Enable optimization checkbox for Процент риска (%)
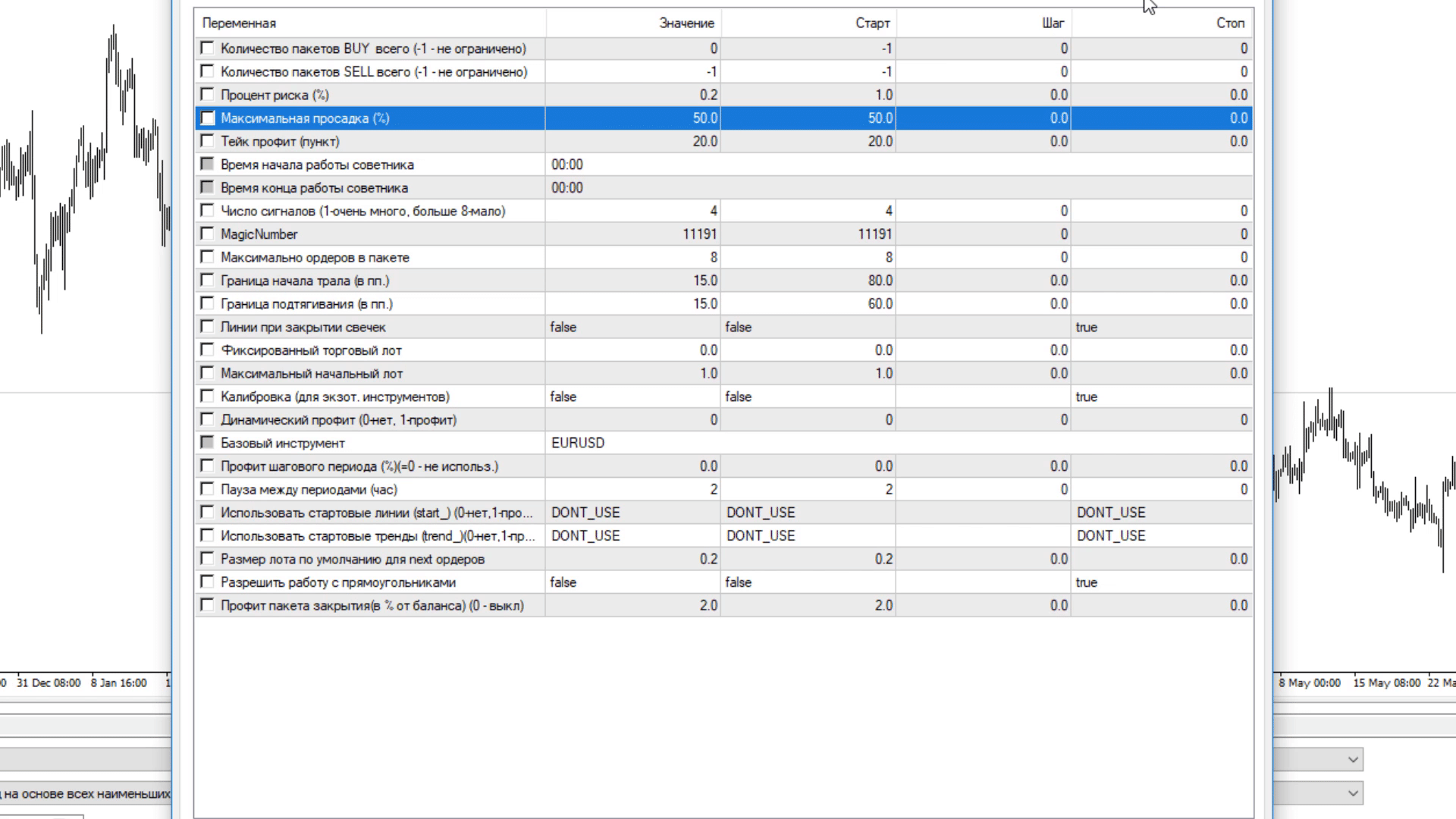This screenshot has width=1456, height=819. click(x=207, y=95)
